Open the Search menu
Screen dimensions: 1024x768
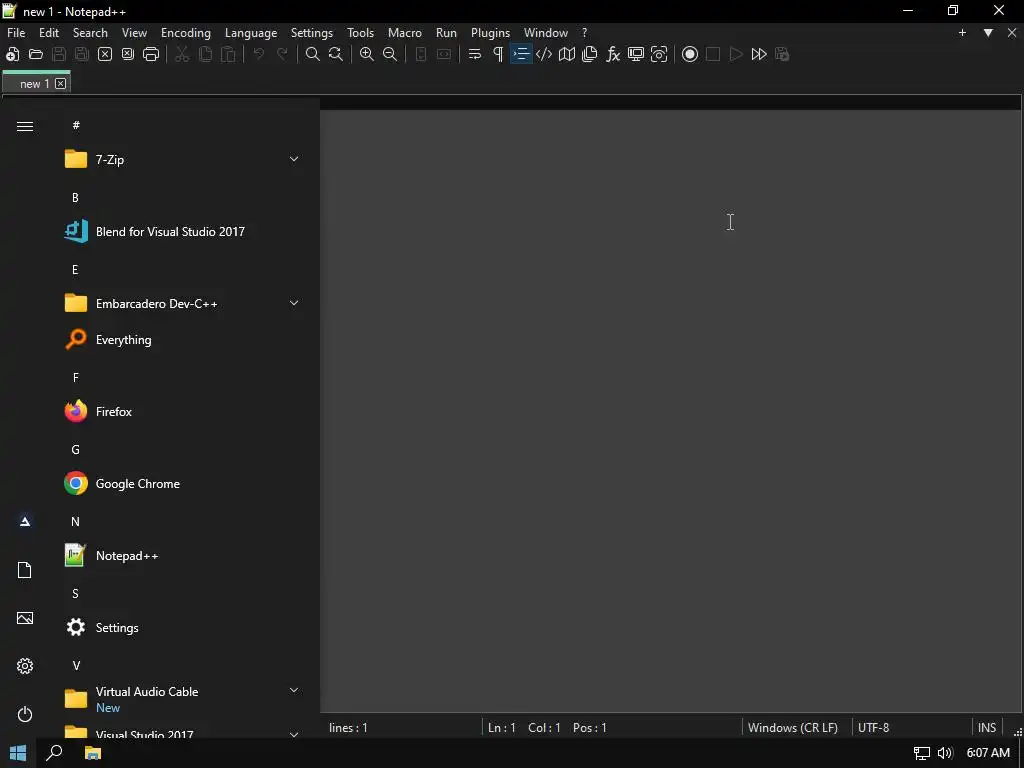[x=90, y=33]
